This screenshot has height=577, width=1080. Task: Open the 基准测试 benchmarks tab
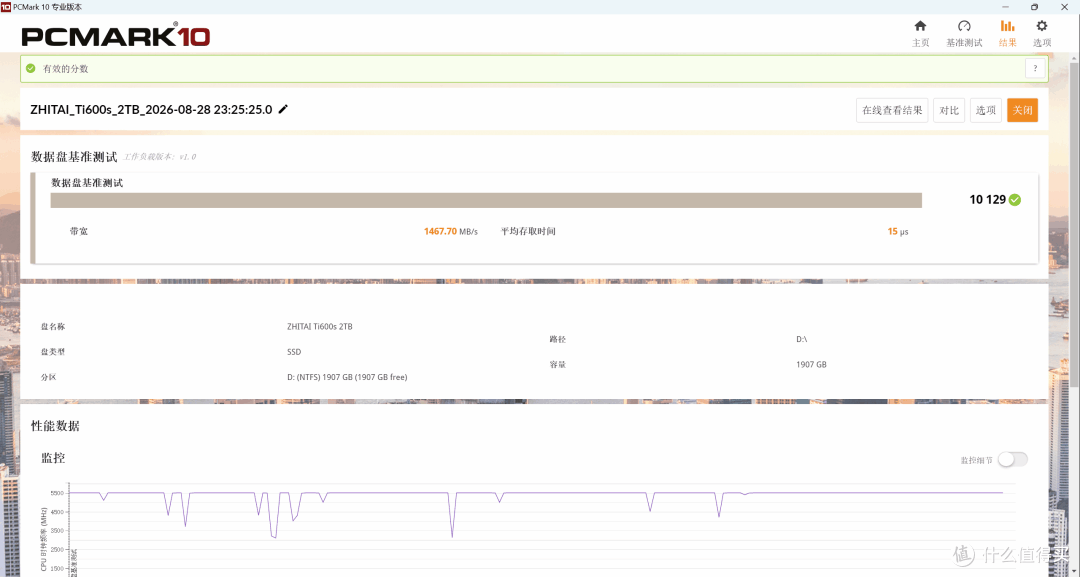(964, 33)
